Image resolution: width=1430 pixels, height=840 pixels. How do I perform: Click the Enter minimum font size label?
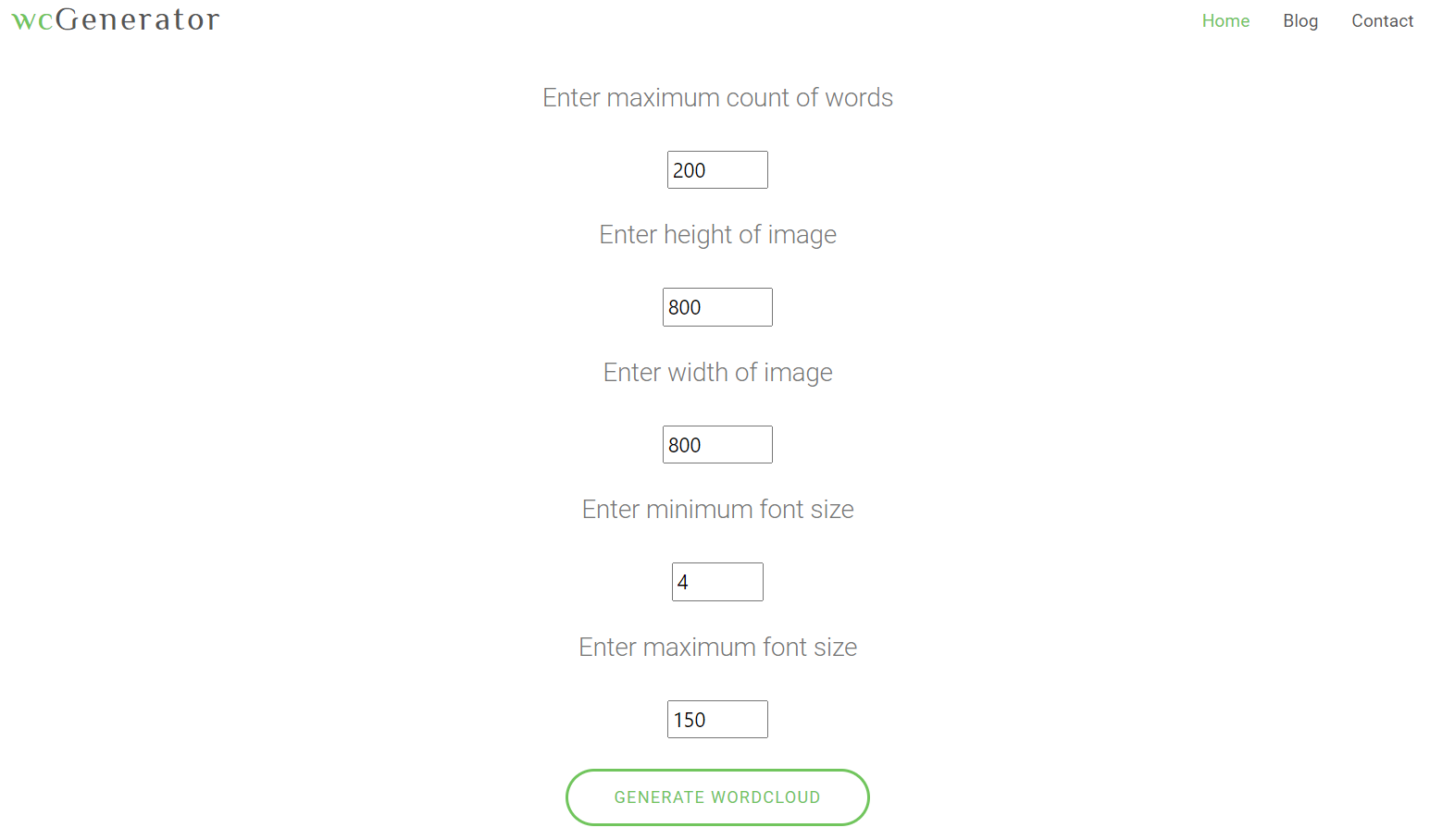click(717, 509)
